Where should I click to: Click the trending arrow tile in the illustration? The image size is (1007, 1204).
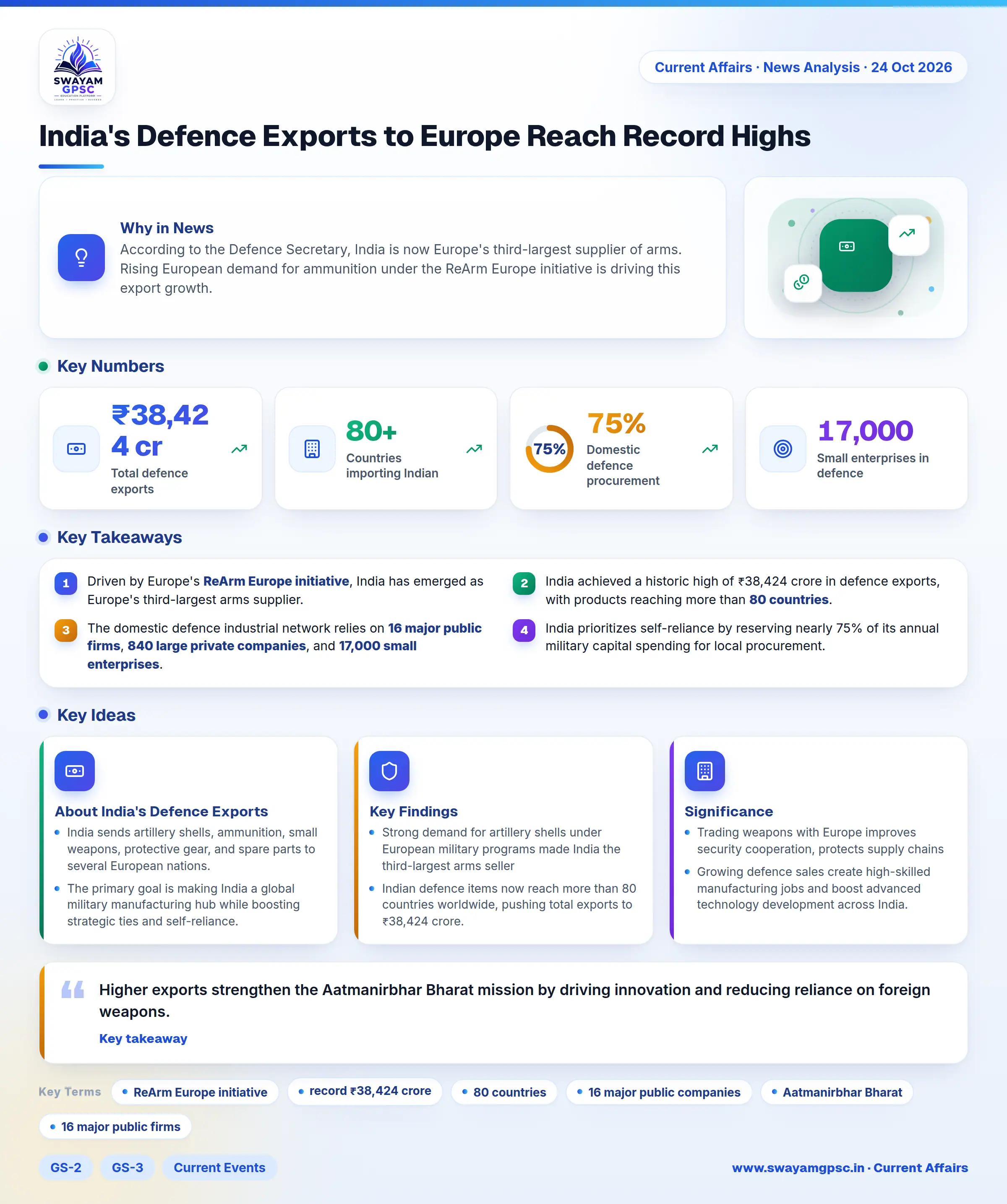point(908,235)
